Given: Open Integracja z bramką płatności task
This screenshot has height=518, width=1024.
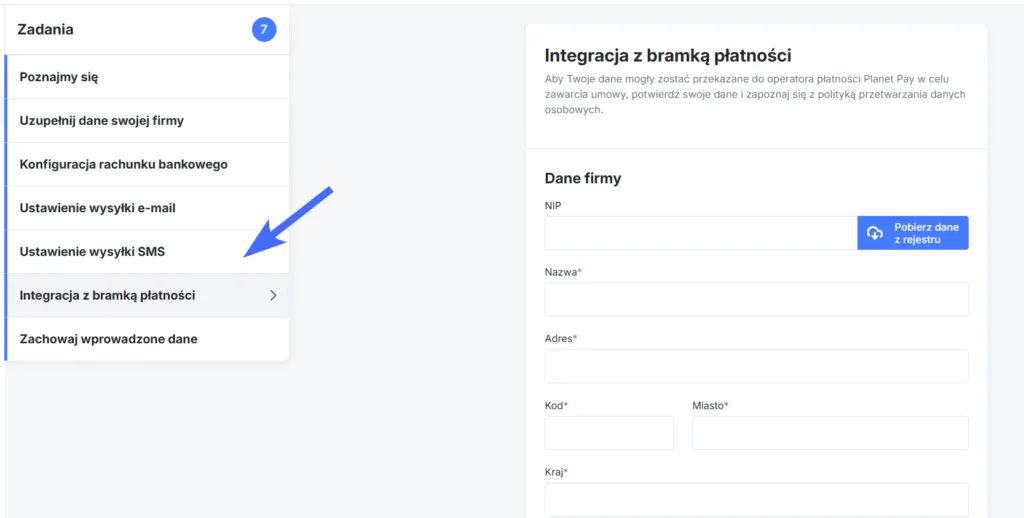Looking at the screenshot, I should [107, 296].
